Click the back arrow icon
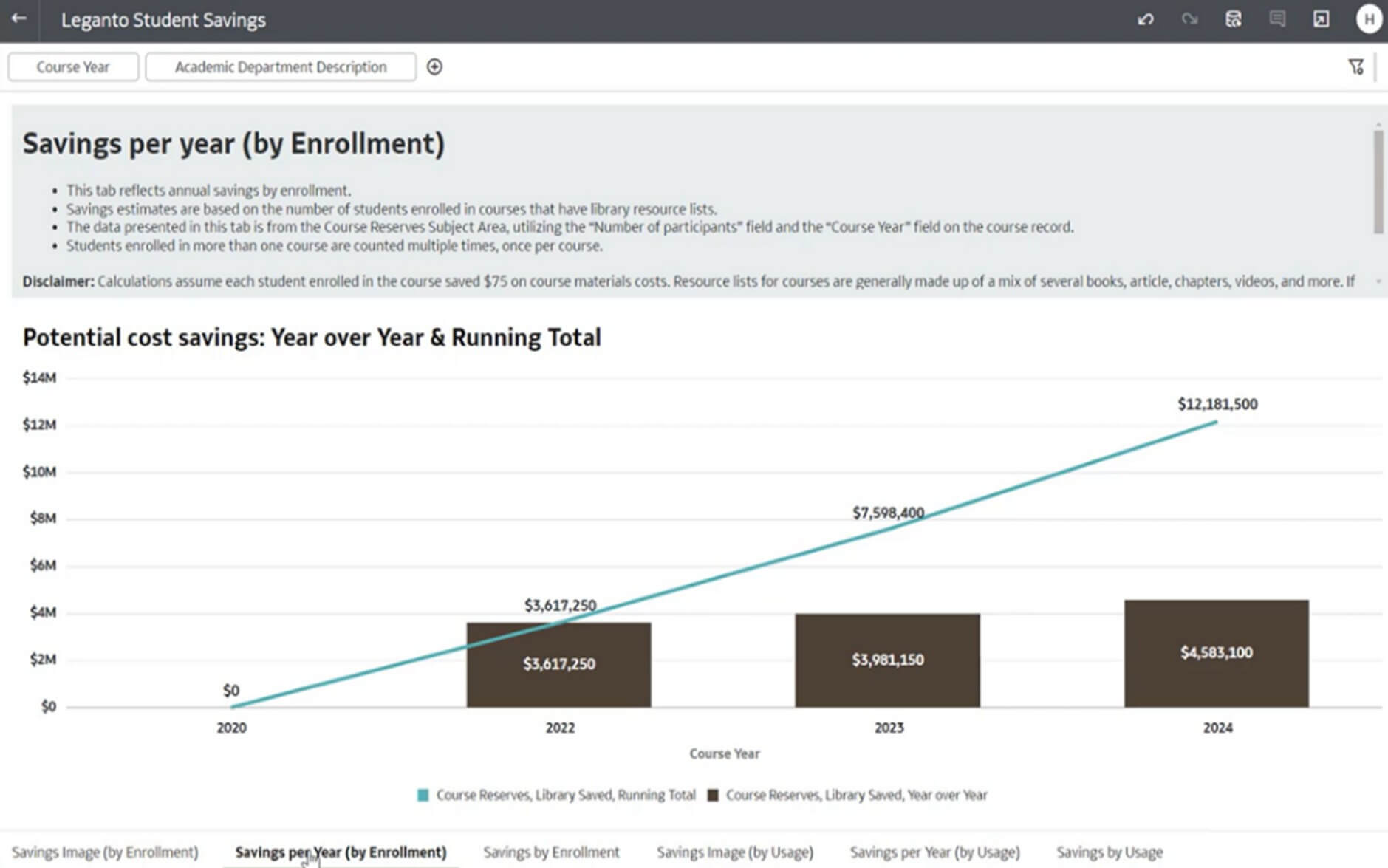 pyautogui.click(x=19, y=19)
